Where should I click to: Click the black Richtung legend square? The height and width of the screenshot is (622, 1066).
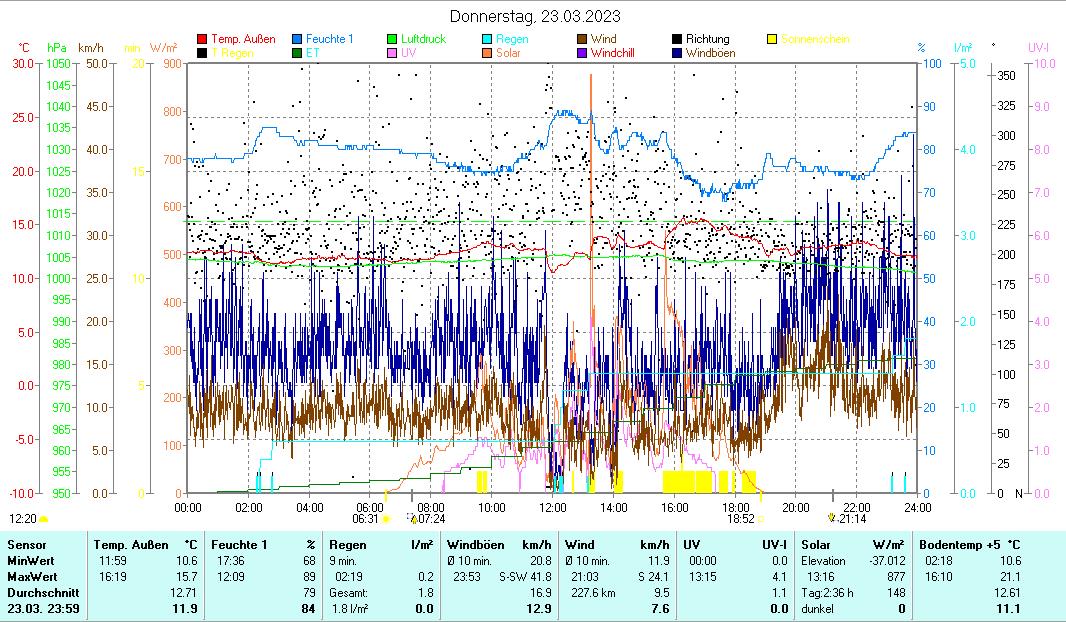tap(677, 39)
